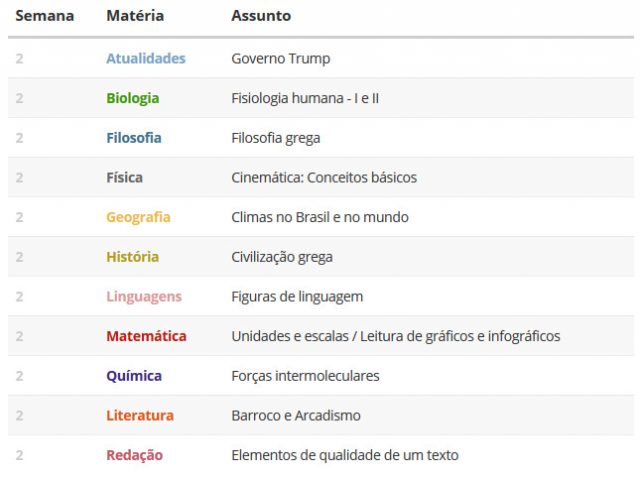Click the Assunto column header
The height and width of the screenshot is (477, 640).
click(261, 16)
